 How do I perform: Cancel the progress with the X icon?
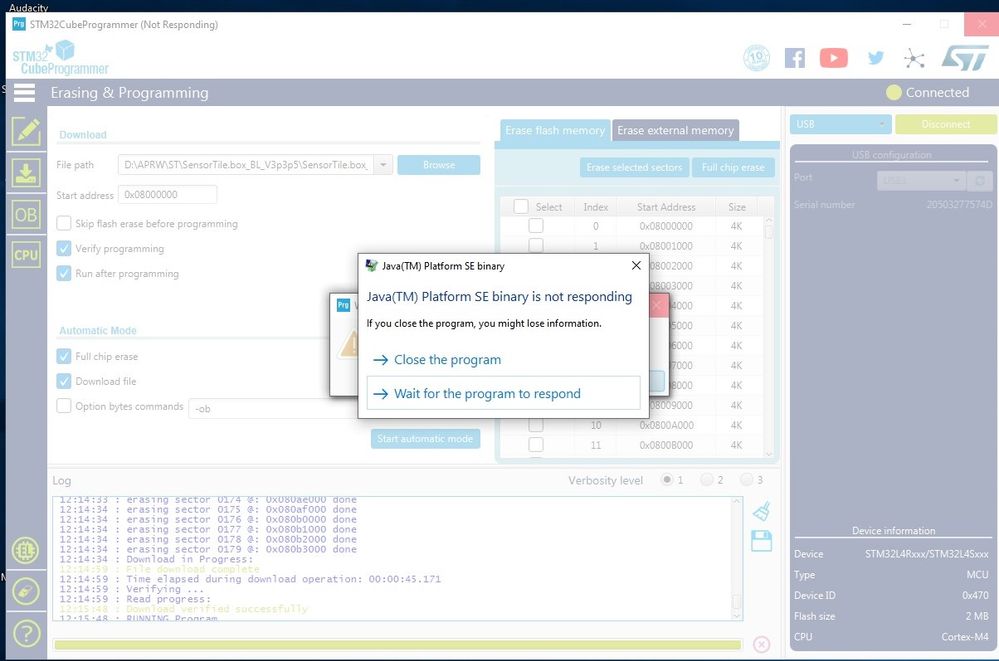coord(761,644)
